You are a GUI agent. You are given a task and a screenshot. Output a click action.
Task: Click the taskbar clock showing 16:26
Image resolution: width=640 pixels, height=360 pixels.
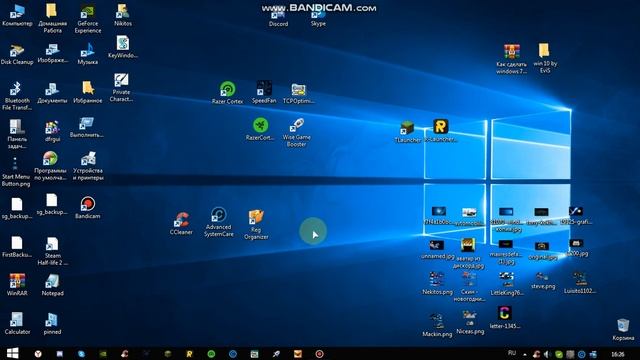click(x=618, y=354)
